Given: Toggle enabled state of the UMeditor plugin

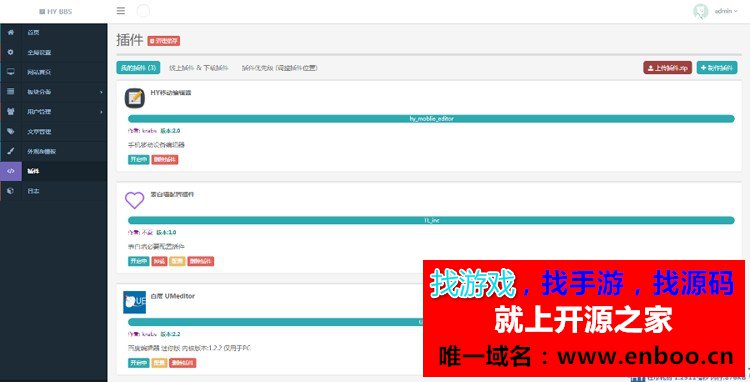Looking at the screenshot, I should 139,363.
